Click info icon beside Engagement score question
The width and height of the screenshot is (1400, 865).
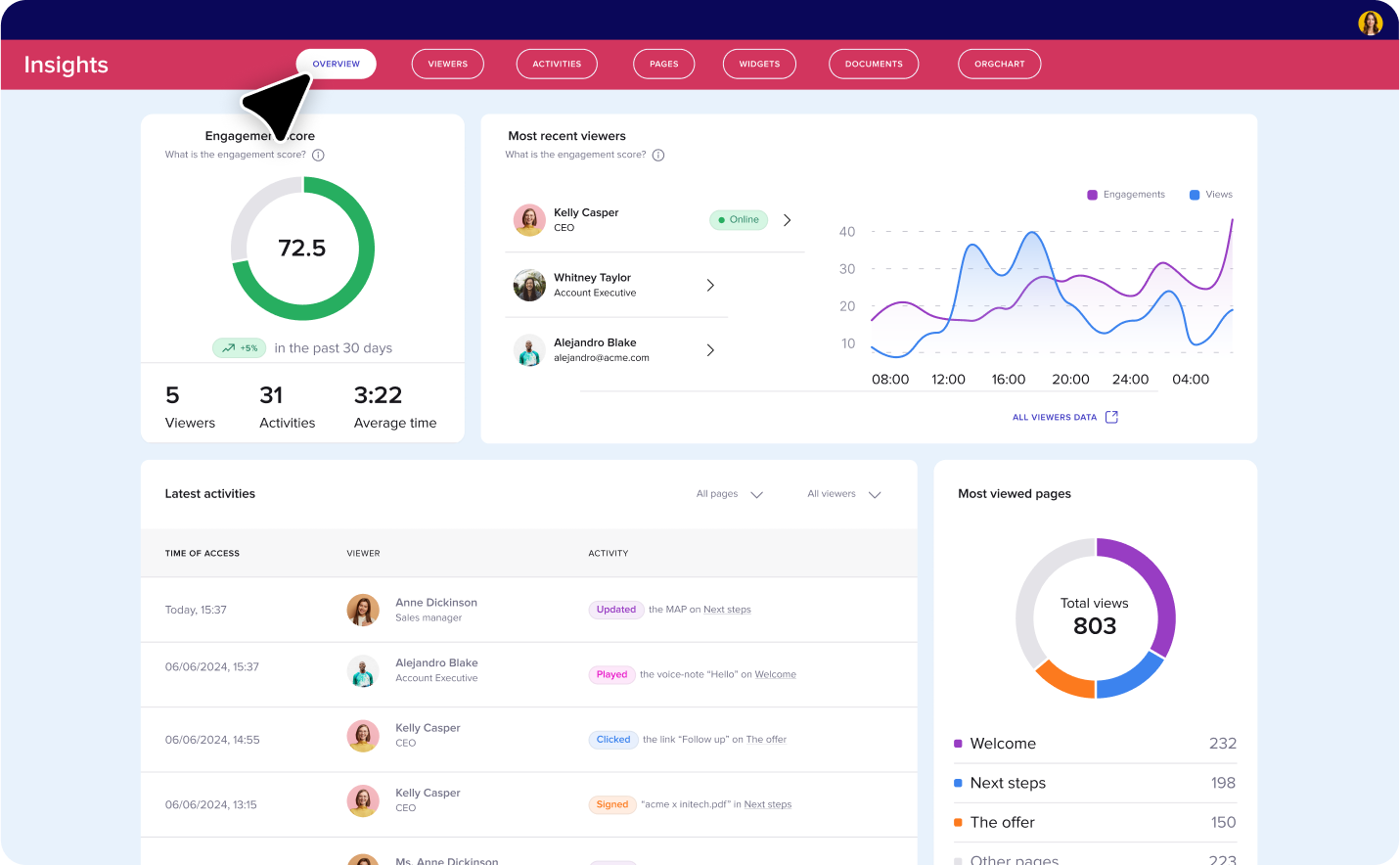318,155
